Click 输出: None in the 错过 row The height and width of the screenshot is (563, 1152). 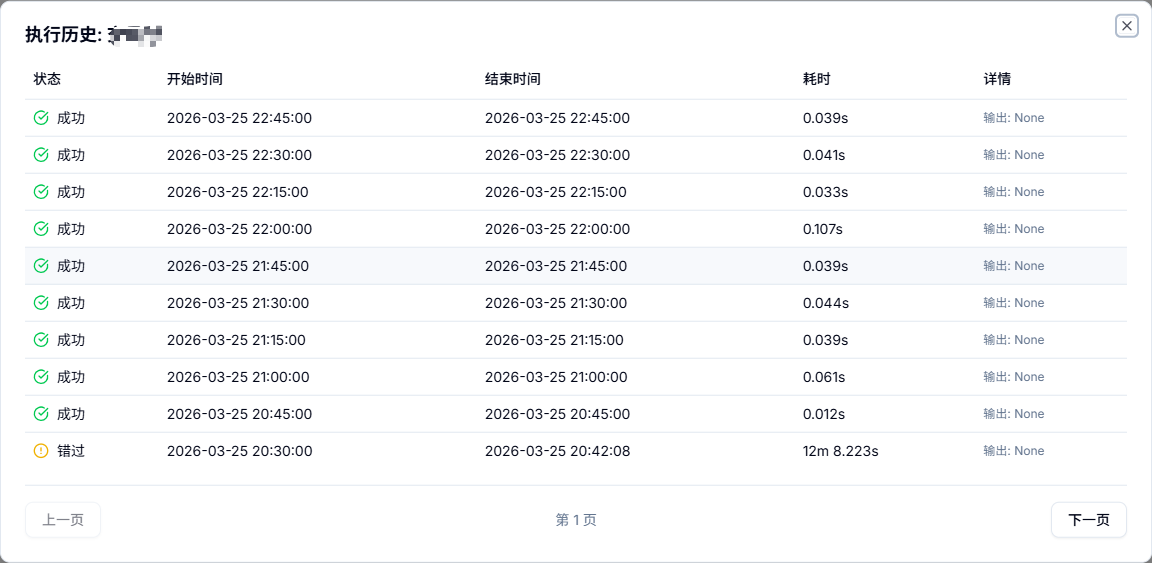(1014, 451)
